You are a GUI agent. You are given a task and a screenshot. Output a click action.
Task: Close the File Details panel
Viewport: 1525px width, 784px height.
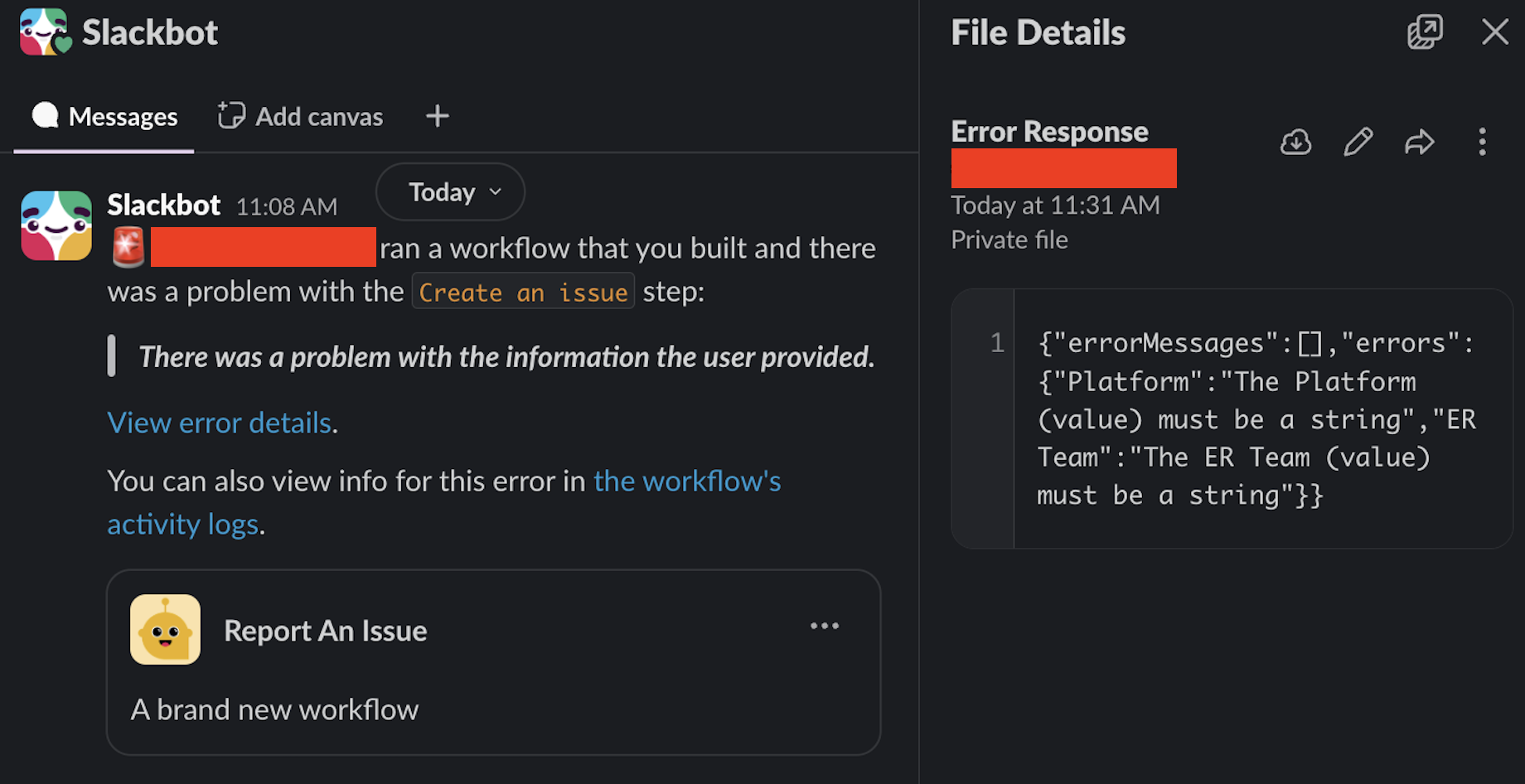click(1494, 32)
